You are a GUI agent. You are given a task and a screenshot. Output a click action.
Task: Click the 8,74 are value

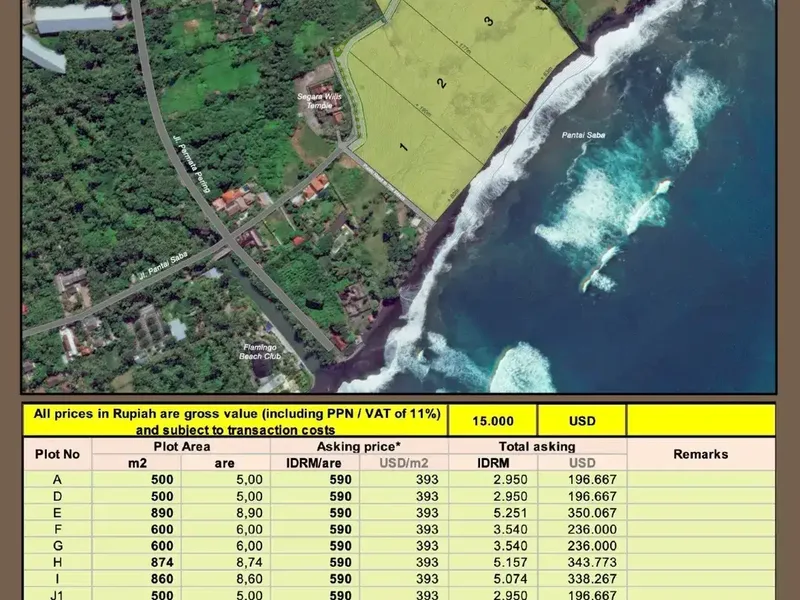249,562
